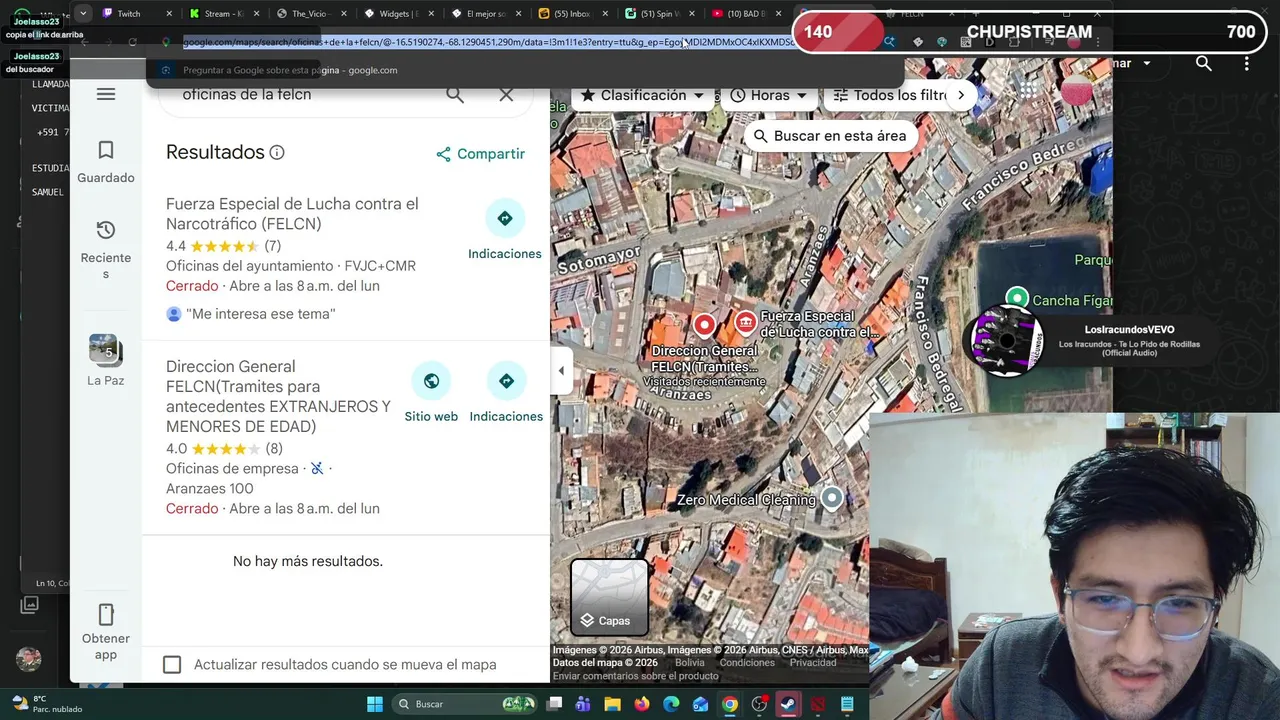Click info icon beside Resultados
The height and width of the screenshot is (720, 1280).
(277, 153)
